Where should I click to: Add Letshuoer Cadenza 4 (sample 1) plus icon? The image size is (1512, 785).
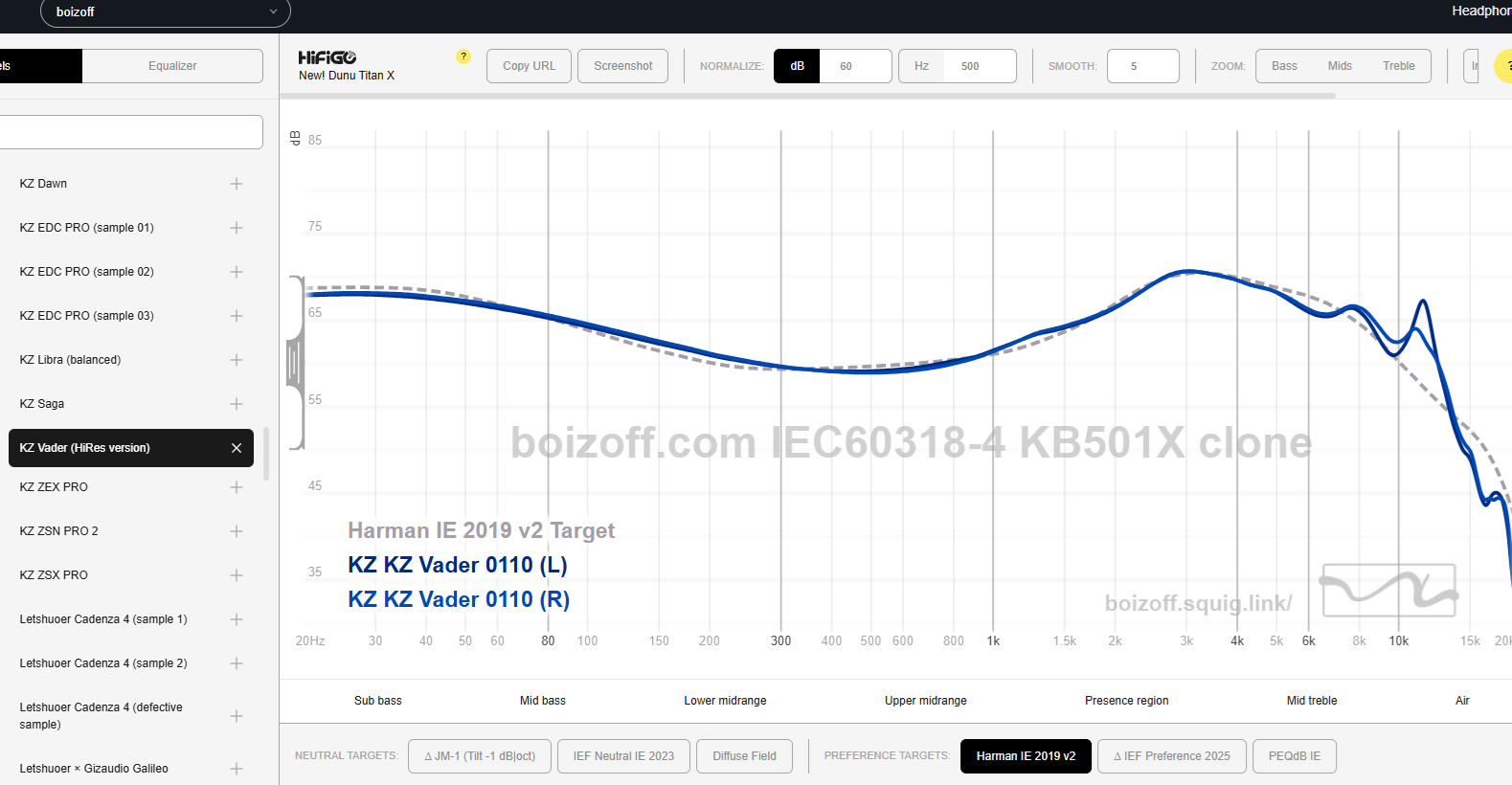point(237,619)
